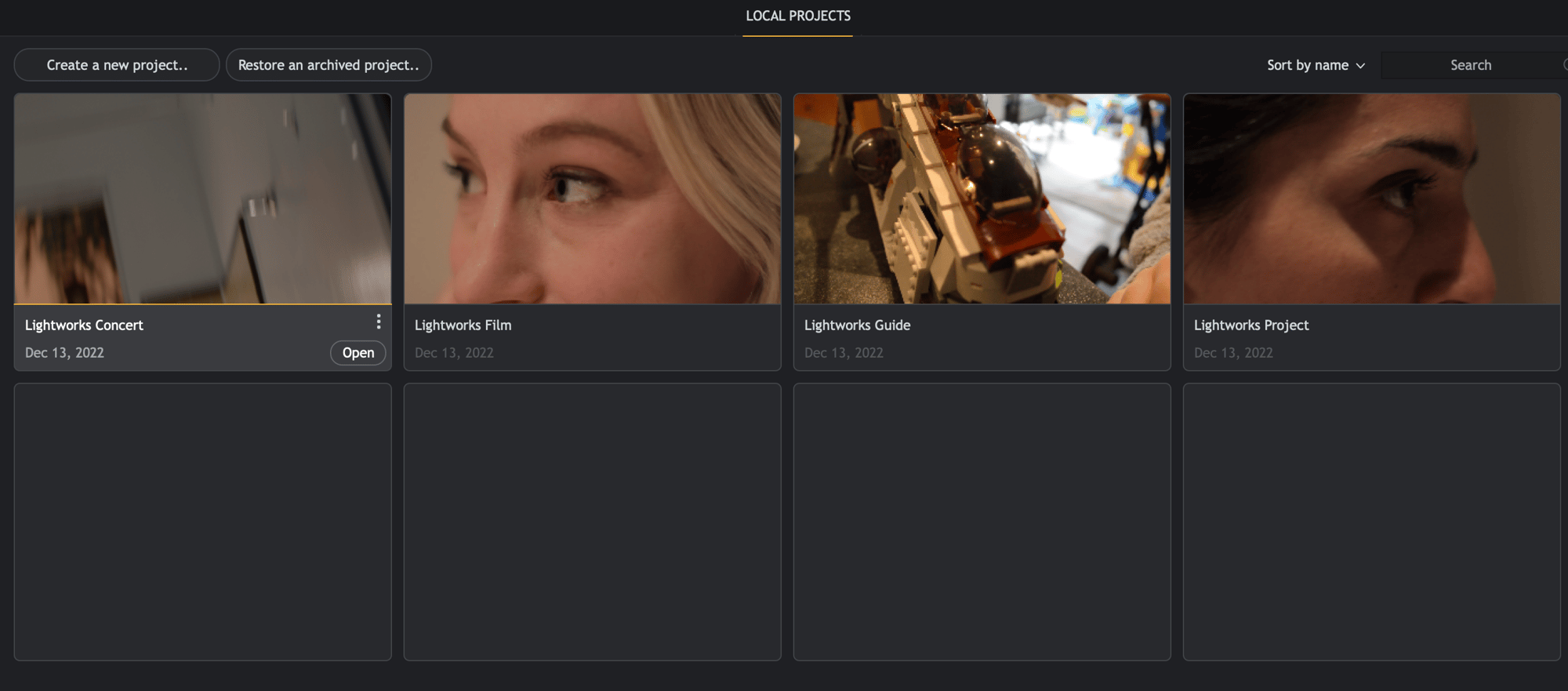
Task: Click Restore an archived project button
Action: point(328,65)
